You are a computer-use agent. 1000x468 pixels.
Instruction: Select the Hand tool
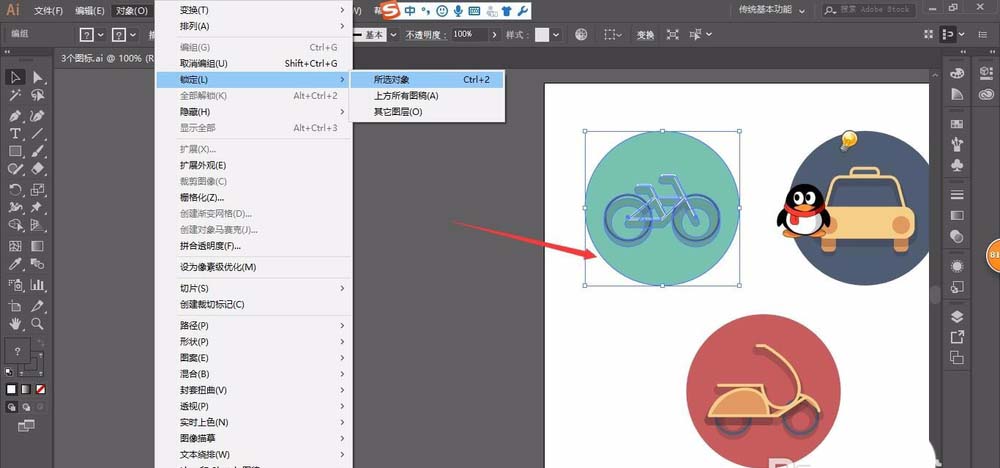point(15,323)
